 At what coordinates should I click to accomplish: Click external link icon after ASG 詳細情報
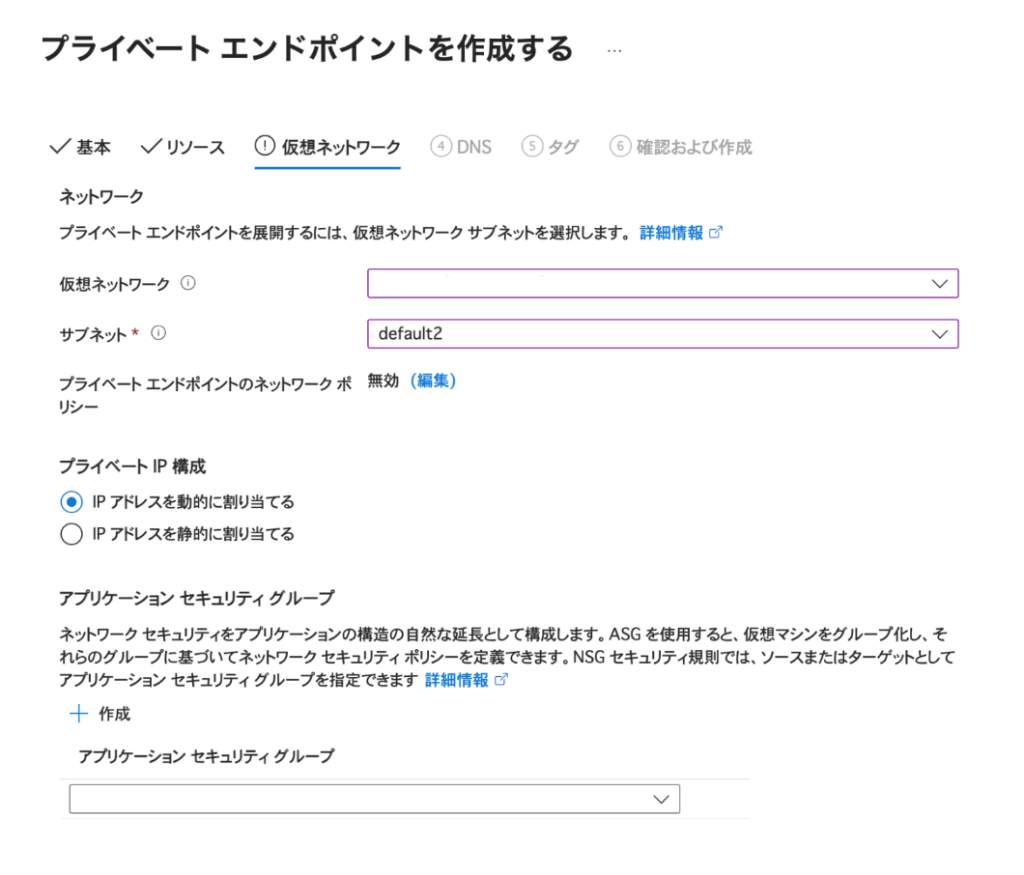click(x=502, y=680)
